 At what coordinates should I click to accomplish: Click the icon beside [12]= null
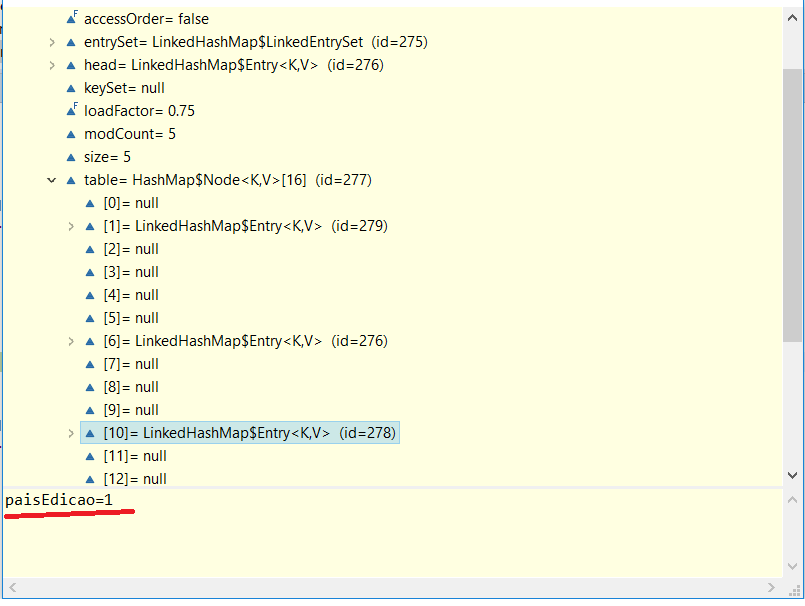click(90, 480)
